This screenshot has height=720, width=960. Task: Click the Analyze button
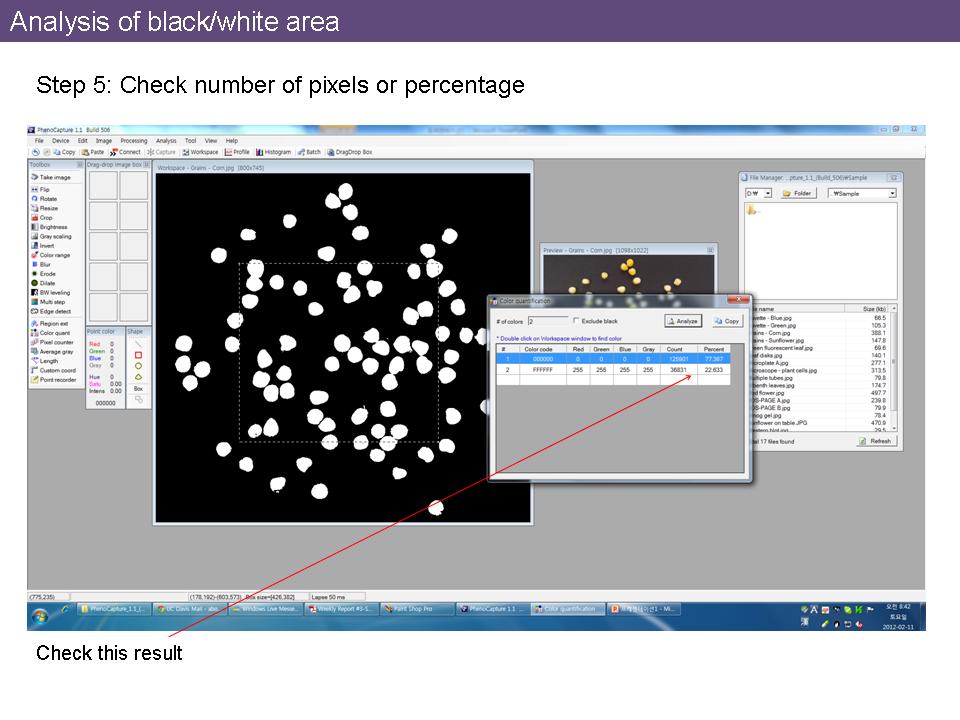point(684,321)
